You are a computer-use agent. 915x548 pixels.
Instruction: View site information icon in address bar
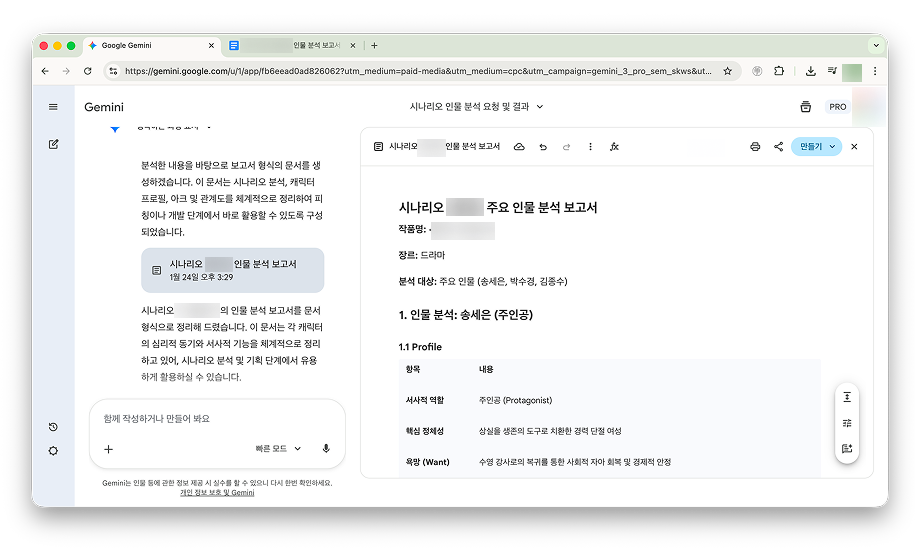click(113, 71)
